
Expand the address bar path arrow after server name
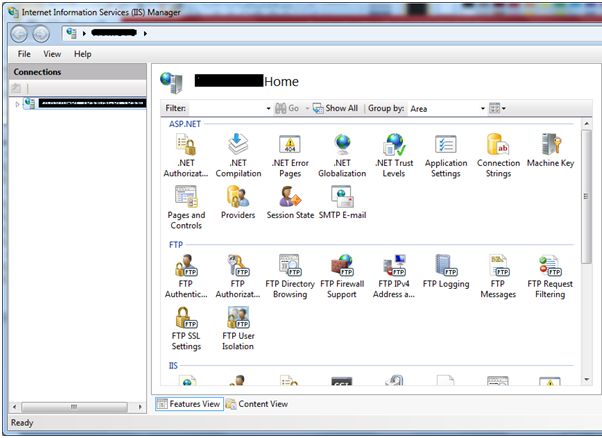click(145, 34)
